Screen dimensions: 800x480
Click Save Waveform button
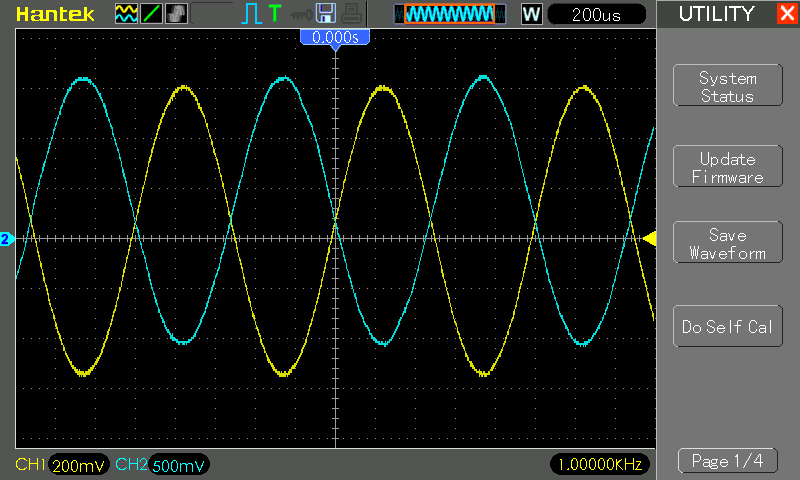tap(728, 242)
